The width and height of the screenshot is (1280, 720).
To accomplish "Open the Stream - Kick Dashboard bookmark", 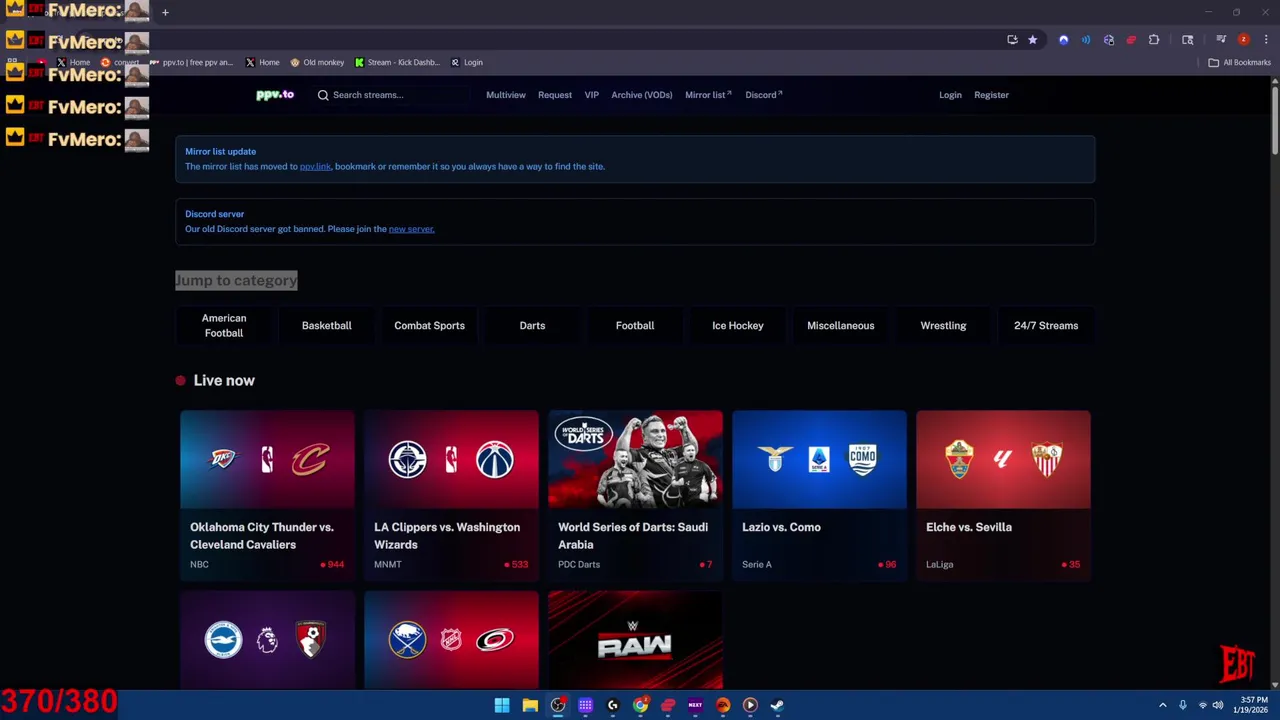I will tap(397, 62).
